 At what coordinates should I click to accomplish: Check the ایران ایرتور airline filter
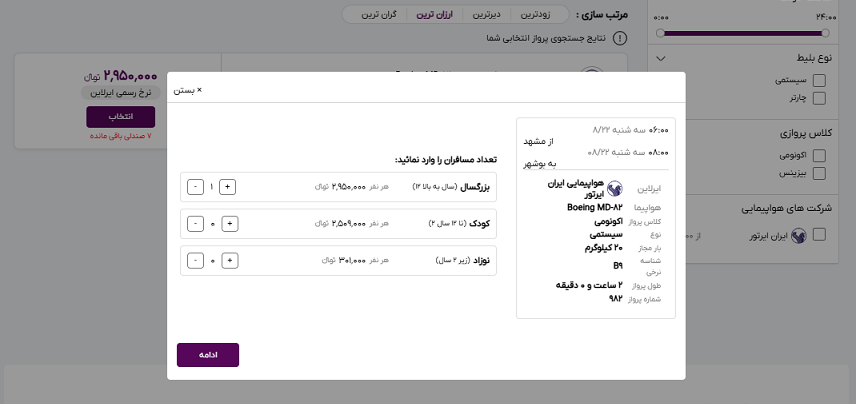coord(819,235)
